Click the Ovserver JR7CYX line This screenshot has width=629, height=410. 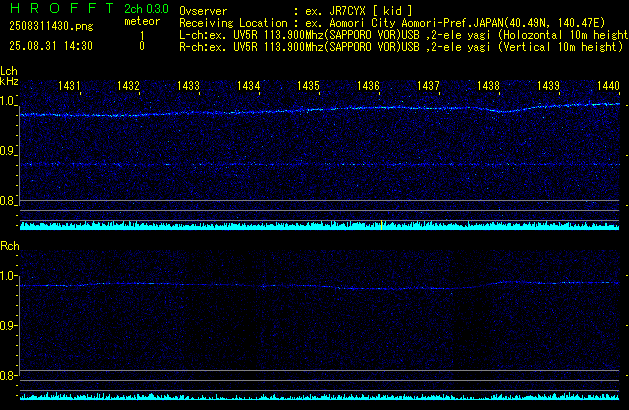pos(296,11)
